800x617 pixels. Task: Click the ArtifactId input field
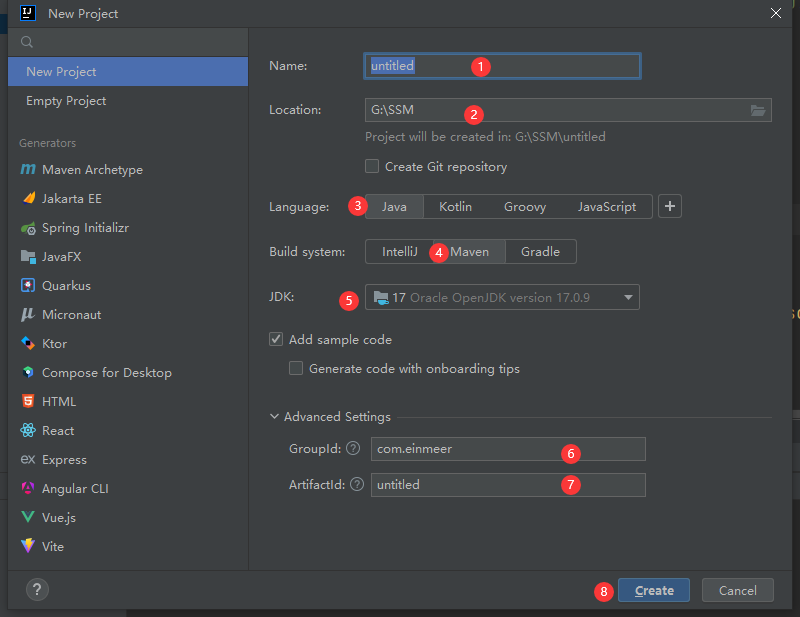point(508,485)
